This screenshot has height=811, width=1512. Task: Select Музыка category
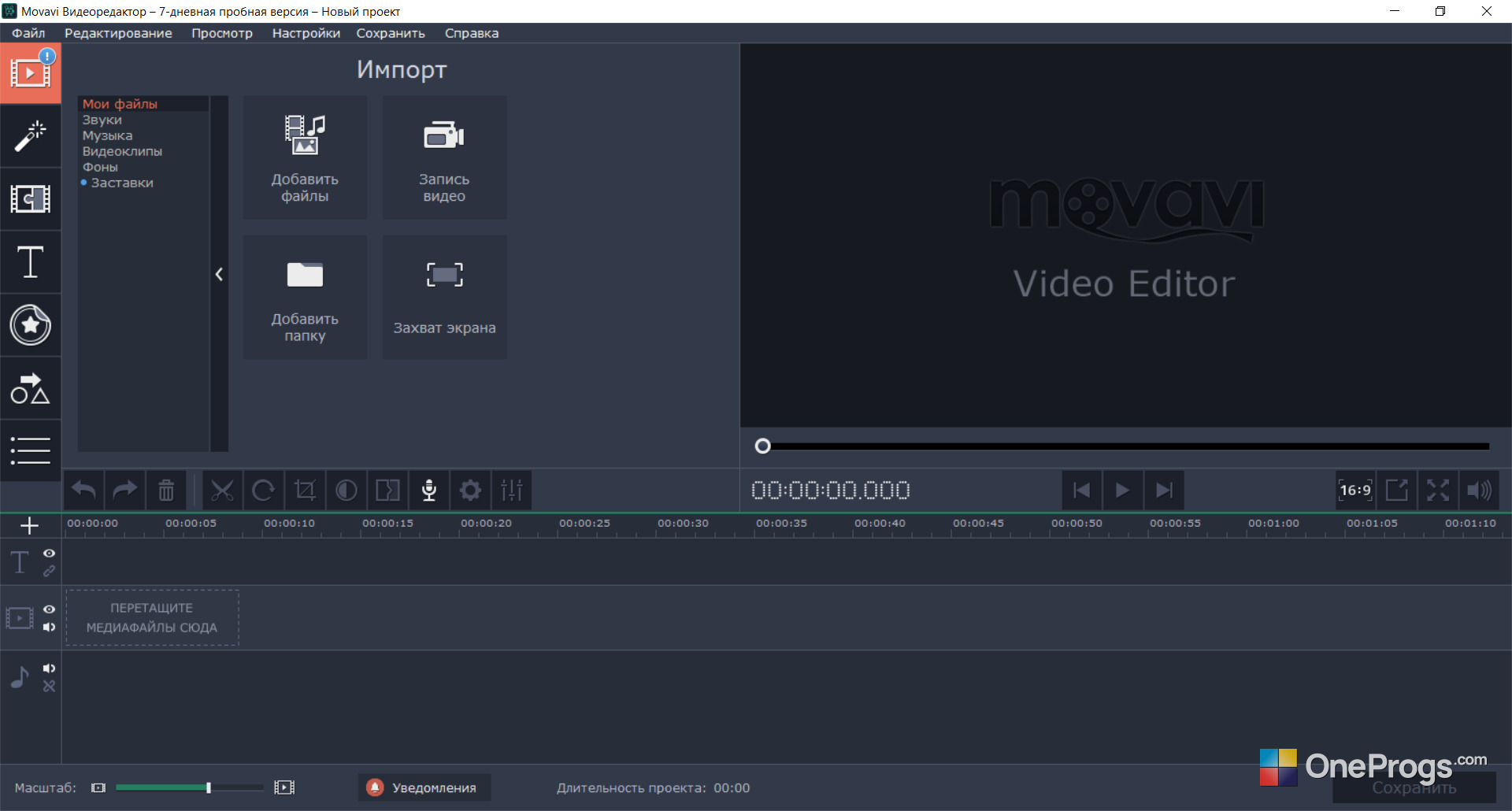(108, 135)
